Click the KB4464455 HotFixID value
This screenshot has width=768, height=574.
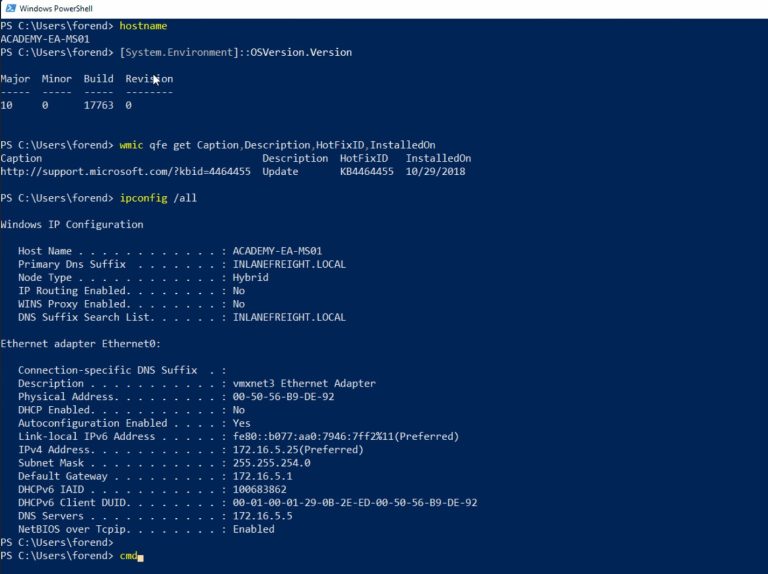367,171
